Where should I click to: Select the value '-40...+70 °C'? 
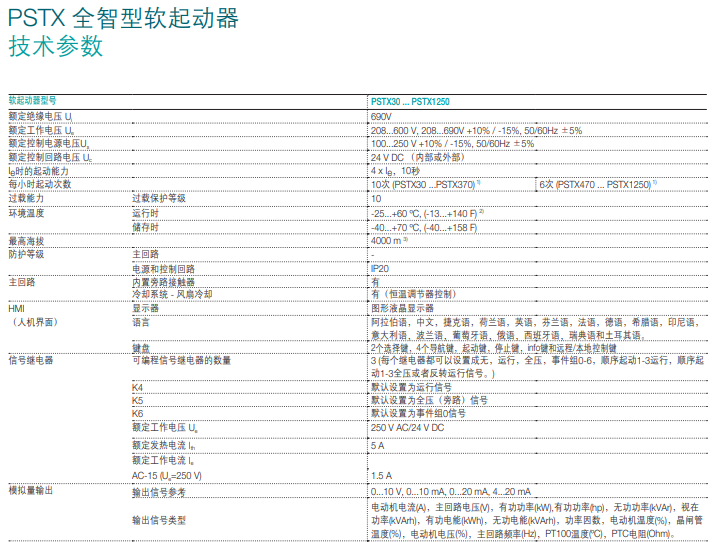[x=395, y=227]
